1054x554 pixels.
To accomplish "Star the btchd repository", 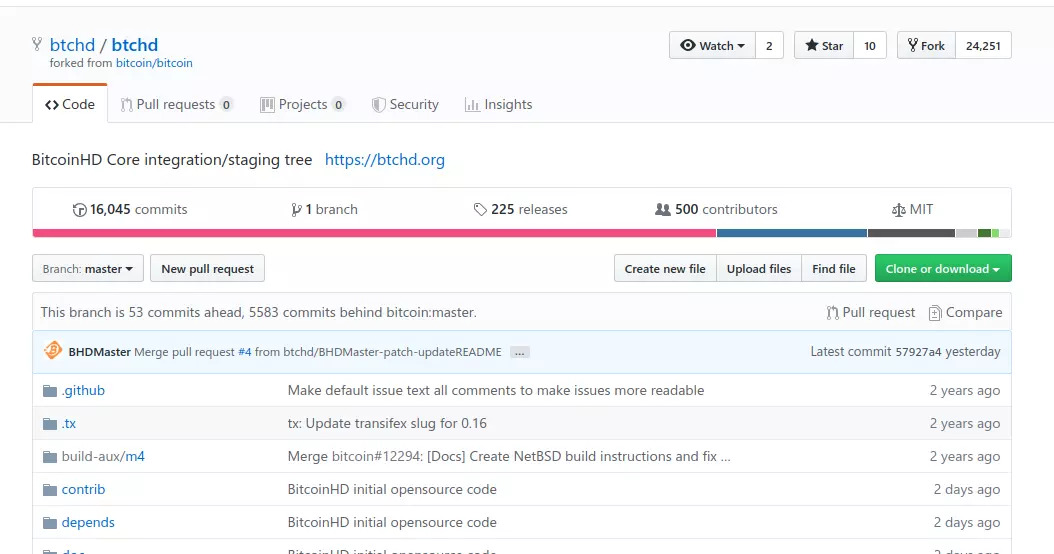I will [x=823, y=46].
